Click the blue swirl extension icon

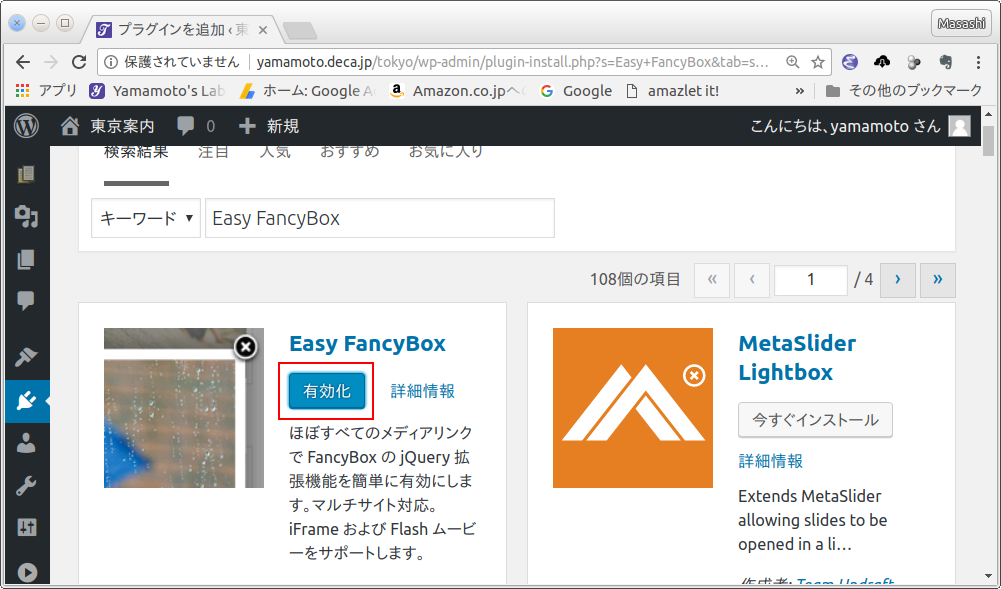pos(850,62)
